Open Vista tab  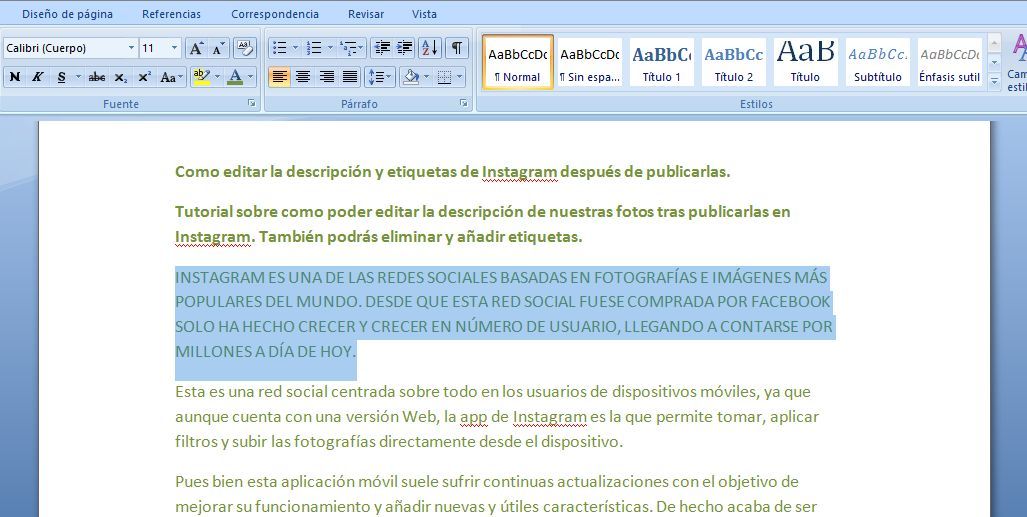(424, 14)
